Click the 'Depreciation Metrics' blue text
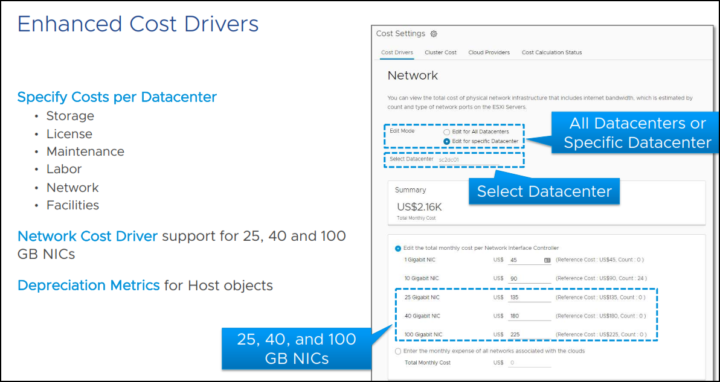The image size is (720, 382). click(x=88, y=286)
